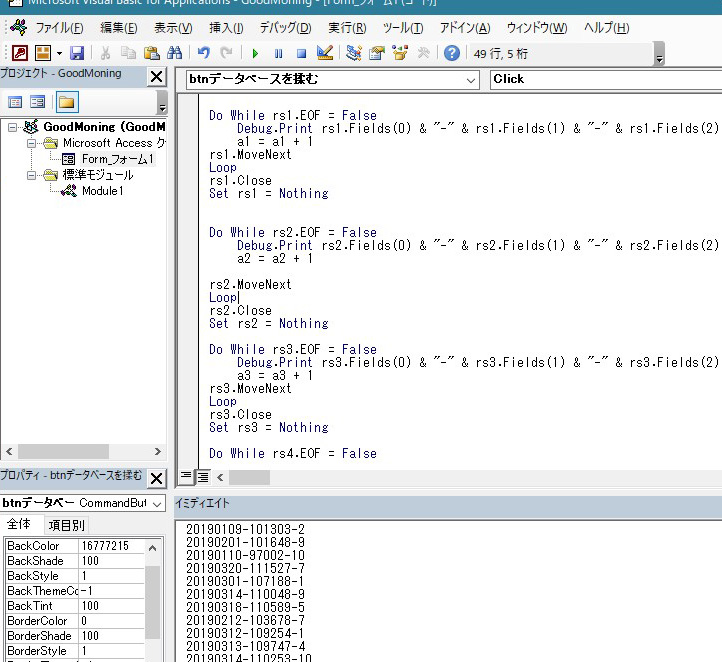Select the GoodMoning project root item
Image resolution: width=722 pixels, height=662 pixels.
(x=104, y=127)
